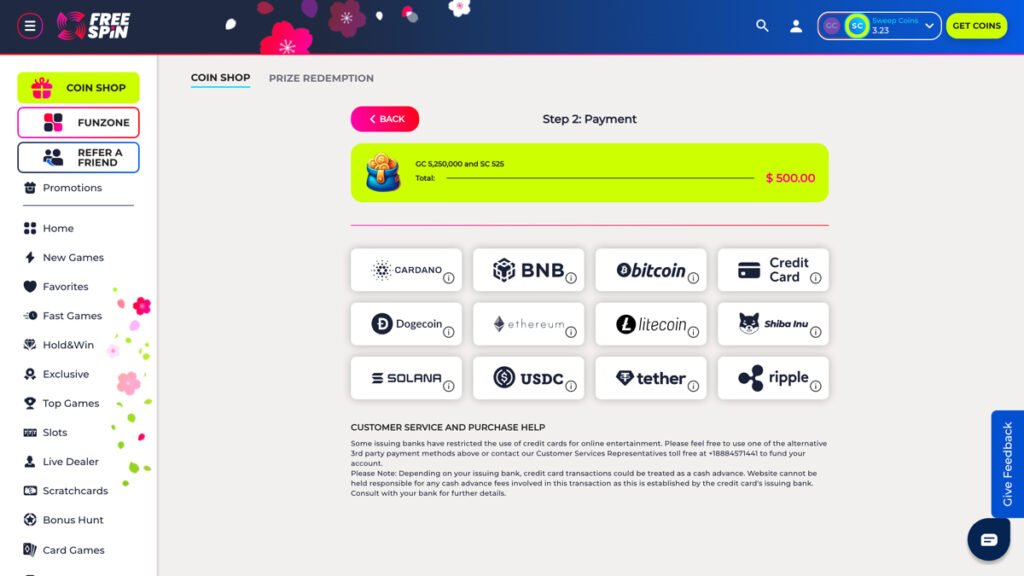Open the Give Feedback side tab
The height and width of the screenshot is (576, 1024).
1007,464
